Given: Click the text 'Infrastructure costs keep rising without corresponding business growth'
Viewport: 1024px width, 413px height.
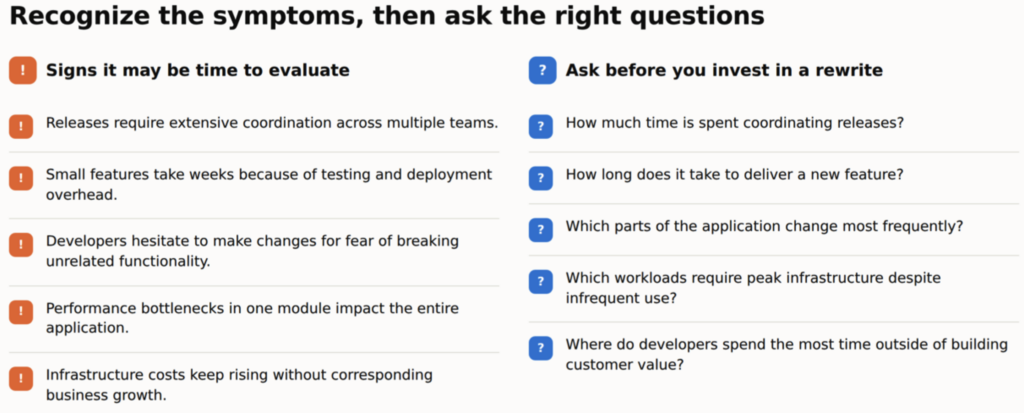Looking at the screenshot, I should (x=240, y=385).
